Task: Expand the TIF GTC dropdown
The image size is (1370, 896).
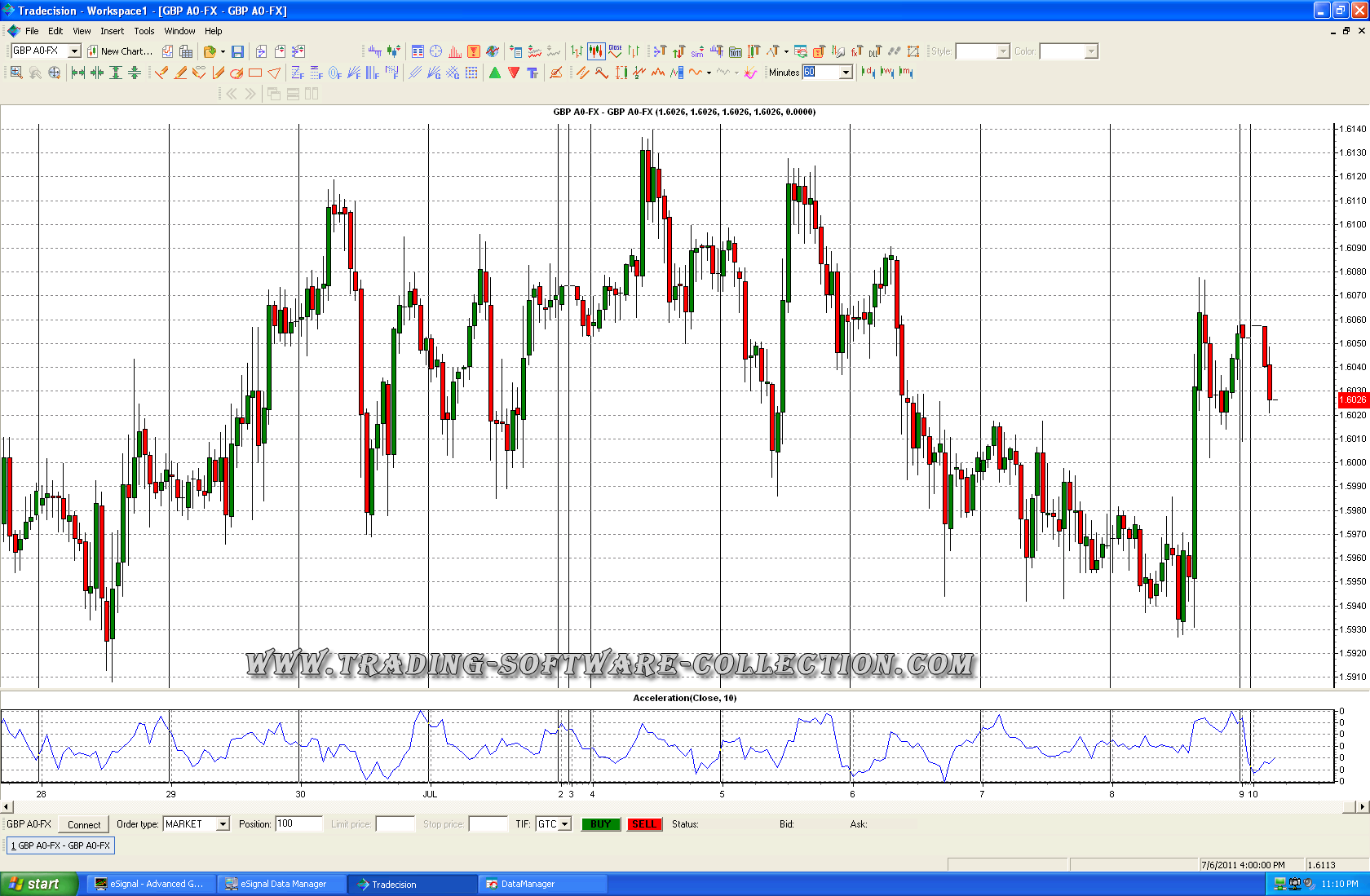Action: point(564,824)
